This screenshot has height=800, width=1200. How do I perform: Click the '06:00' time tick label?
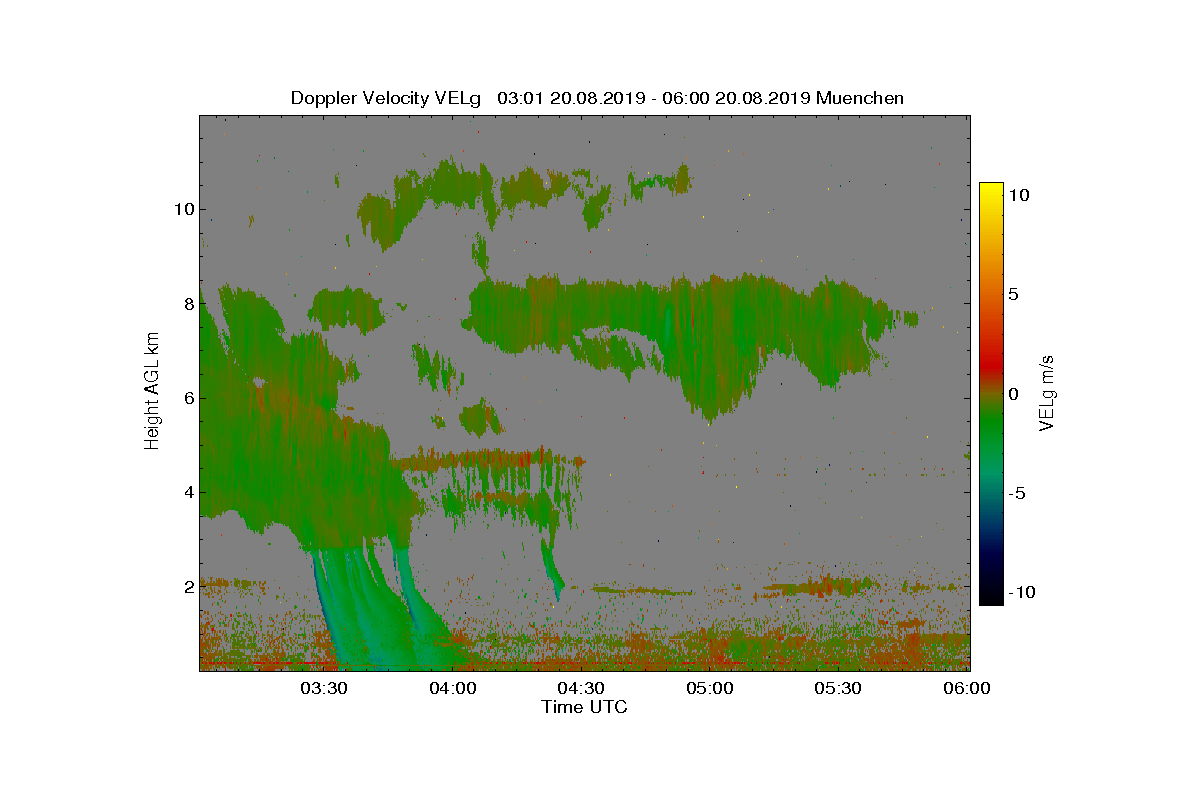tap(966, 688)
